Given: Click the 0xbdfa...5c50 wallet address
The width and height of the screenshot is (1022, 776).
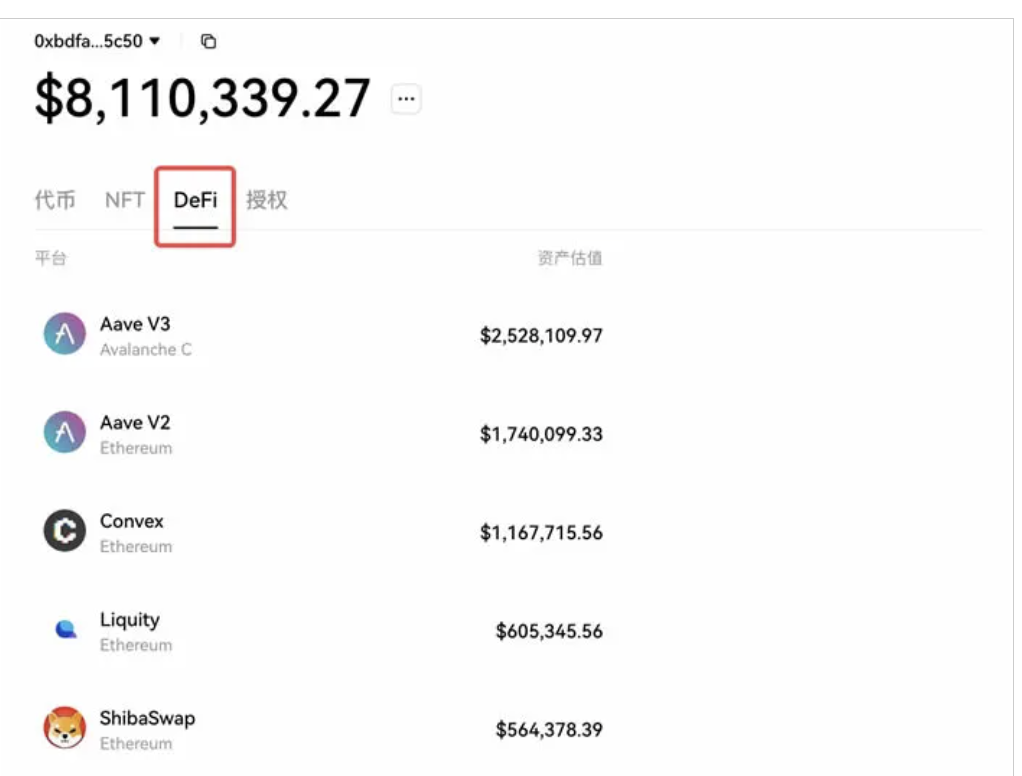Looking at the screenshot, I should point(88,41).
